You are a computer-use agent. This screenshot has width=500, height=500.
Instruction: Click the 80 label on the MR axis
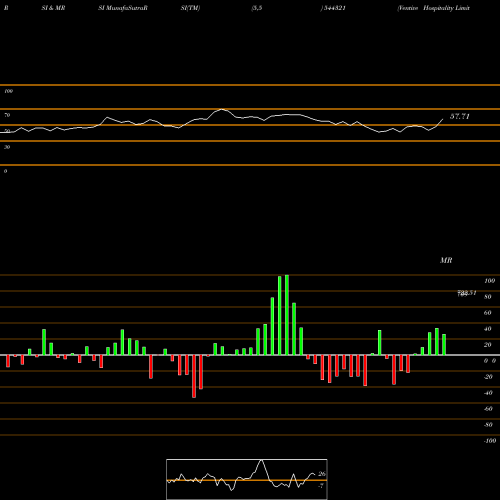(x=487, y=297)
